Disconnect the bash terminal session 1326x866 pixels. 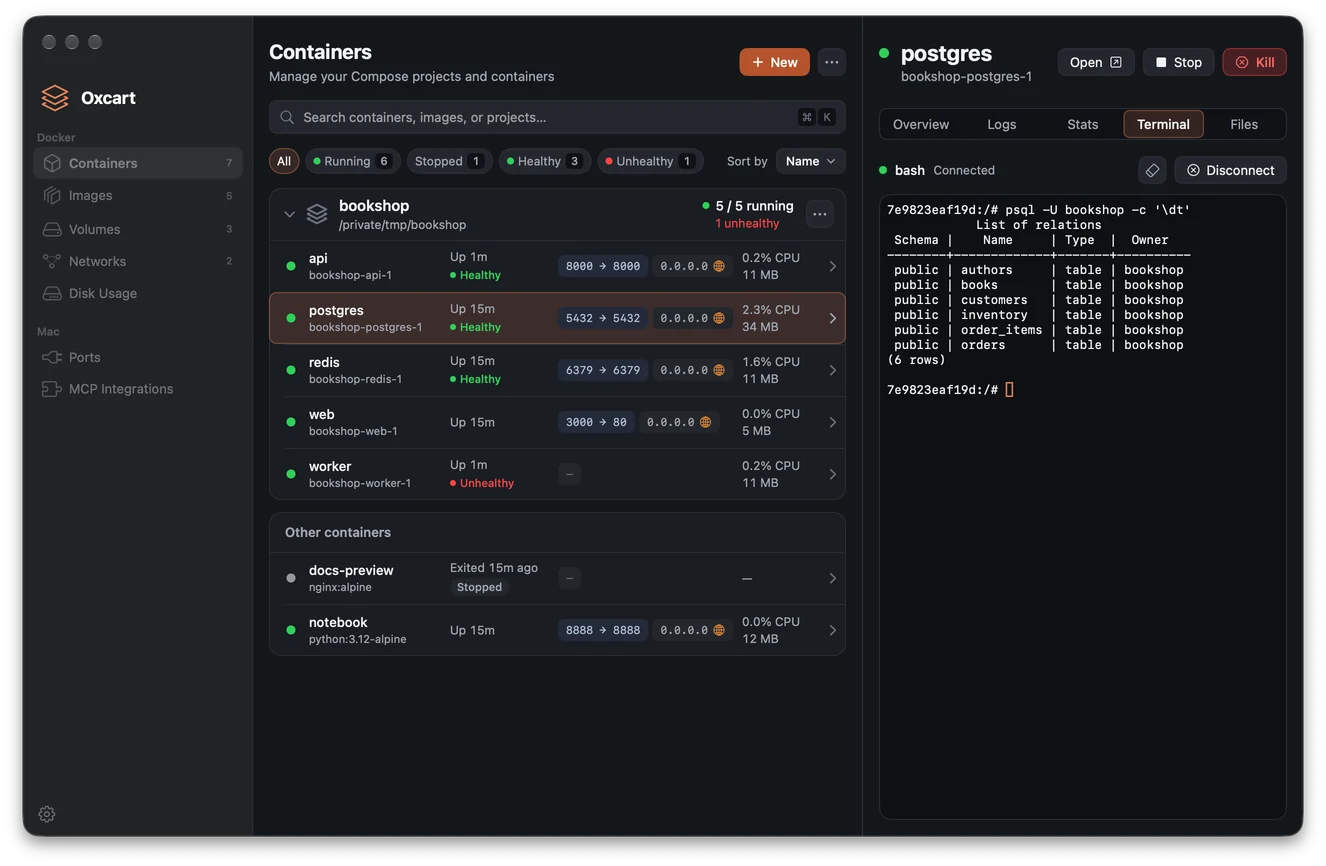tap(1230, 170)
